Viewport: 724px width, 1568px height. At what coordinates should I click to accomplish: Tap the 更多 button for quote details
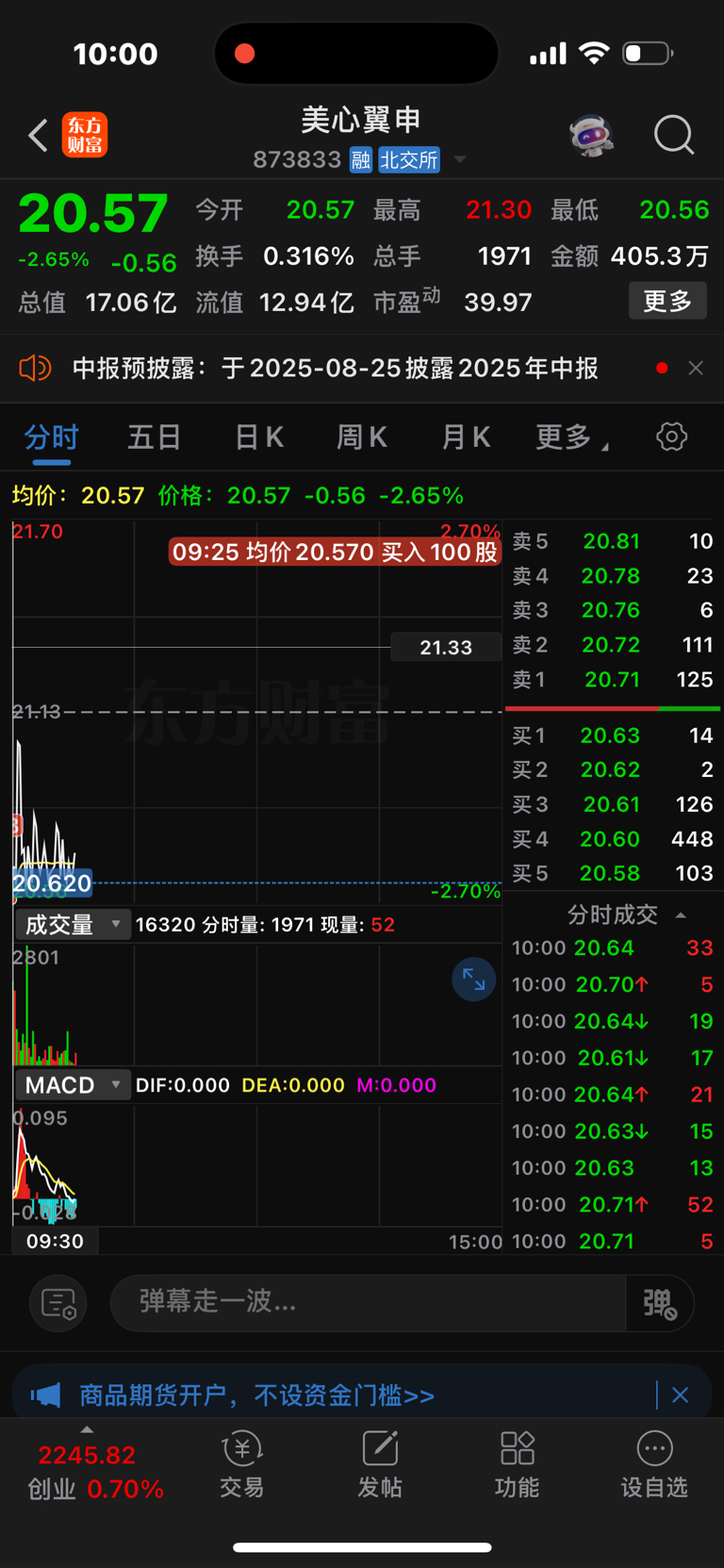(667, 301)
